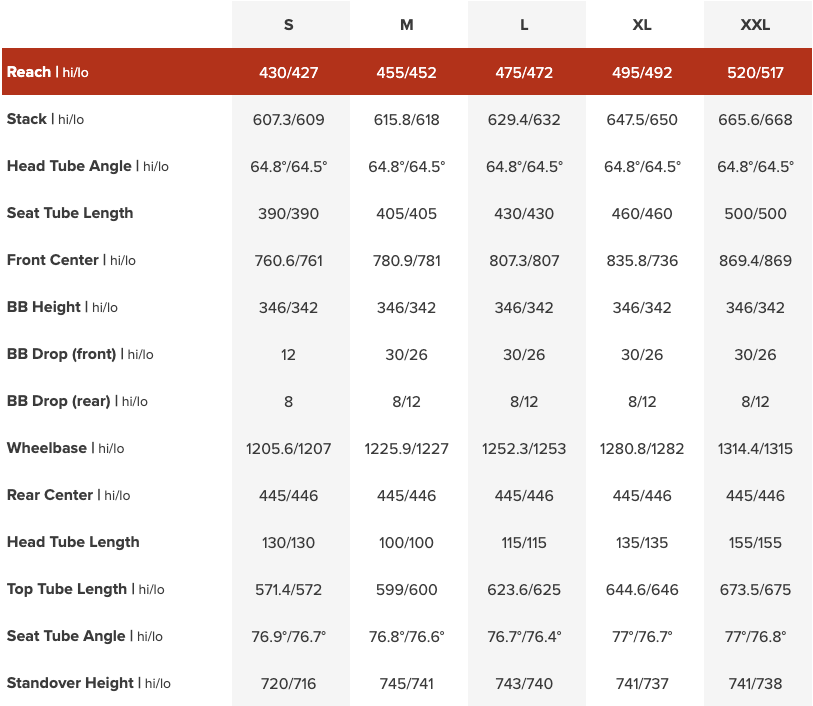Click the 155/155 Head Tube Length value

(x=755, y=543)
